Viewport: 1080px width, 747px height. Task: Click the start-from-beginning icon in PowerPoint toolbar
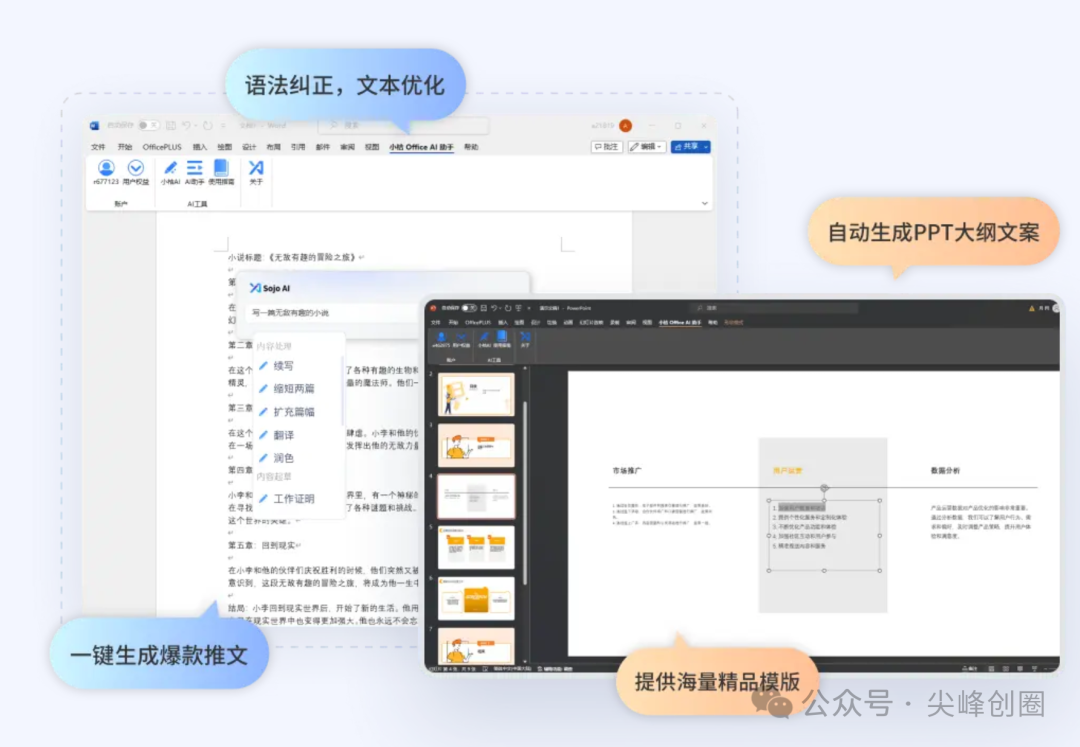point(519,308)
